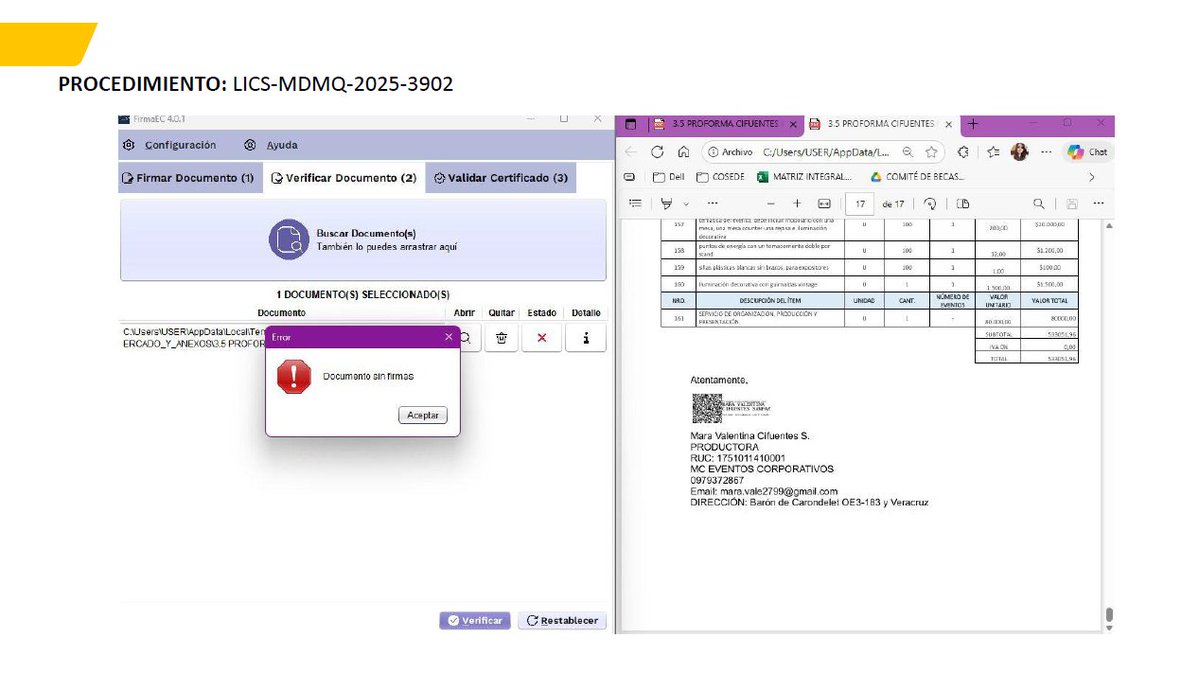Image resolution: width=1199 pixels, height=673 pixels.
Task: Remove document with the Quitar trash icon
Action: click(x=502, y=338)
